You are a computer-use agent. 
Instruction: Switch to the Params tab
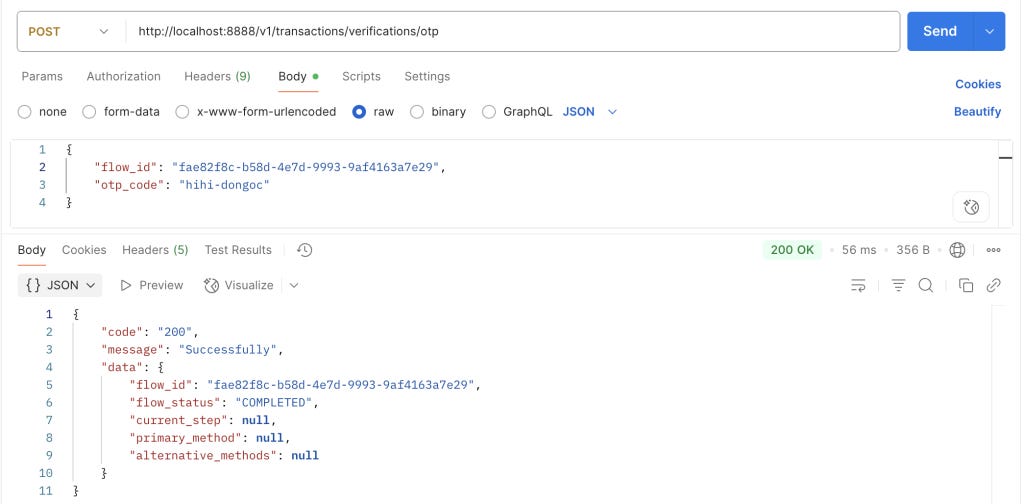pyautogui.click(x=42, y=76)
